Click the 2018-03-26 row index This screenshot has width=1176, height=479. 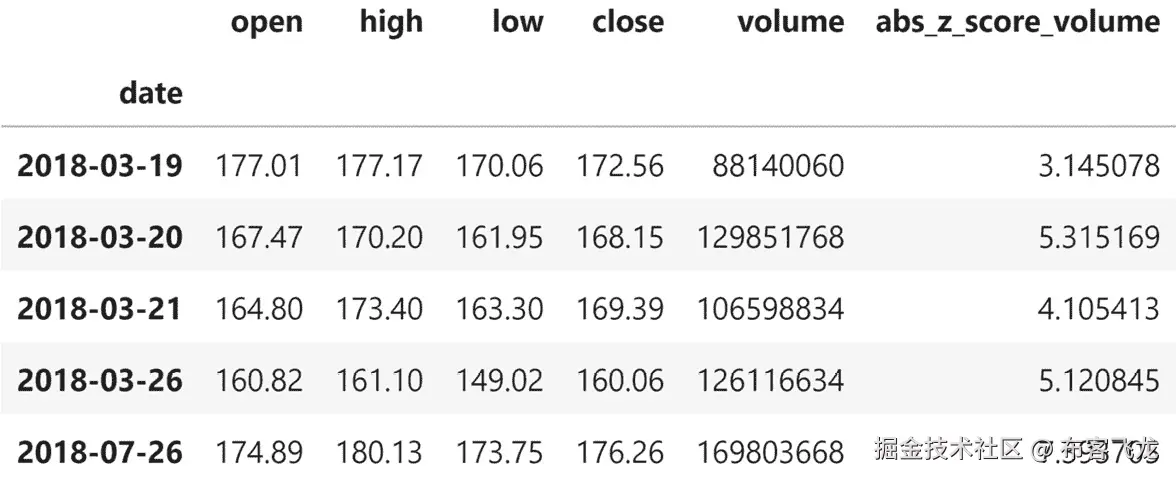tap(100, 381)
